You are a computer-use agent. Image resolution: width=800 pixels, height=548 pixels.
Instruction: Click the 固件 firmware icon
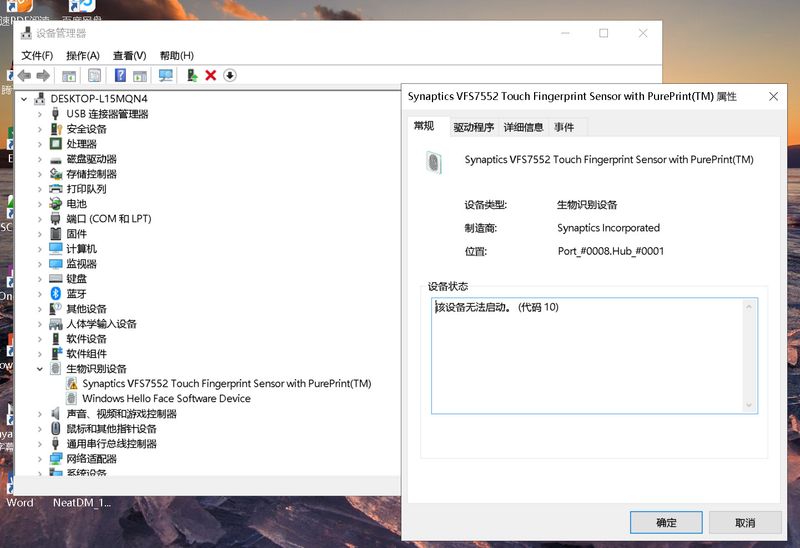56,234
